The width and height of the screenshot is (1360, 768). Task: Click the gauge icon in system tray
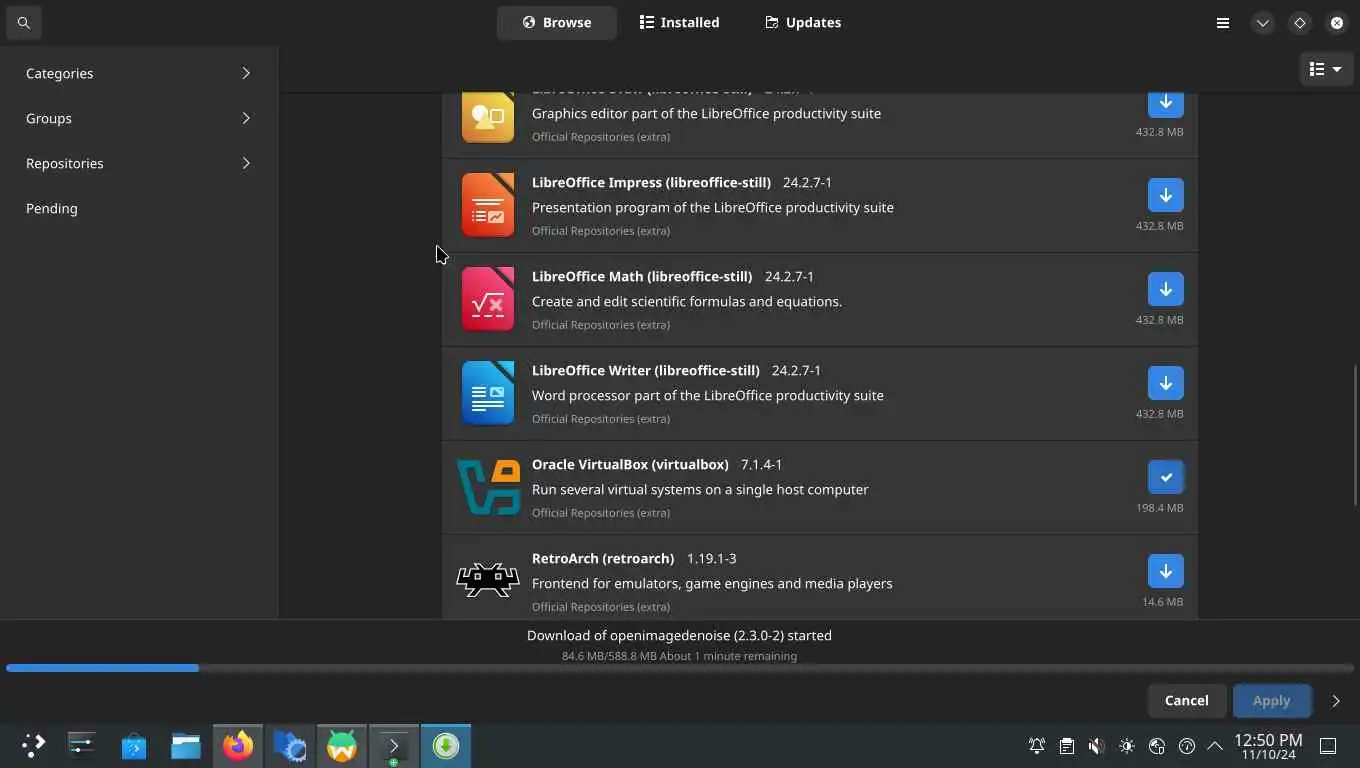pos(1187,746)
